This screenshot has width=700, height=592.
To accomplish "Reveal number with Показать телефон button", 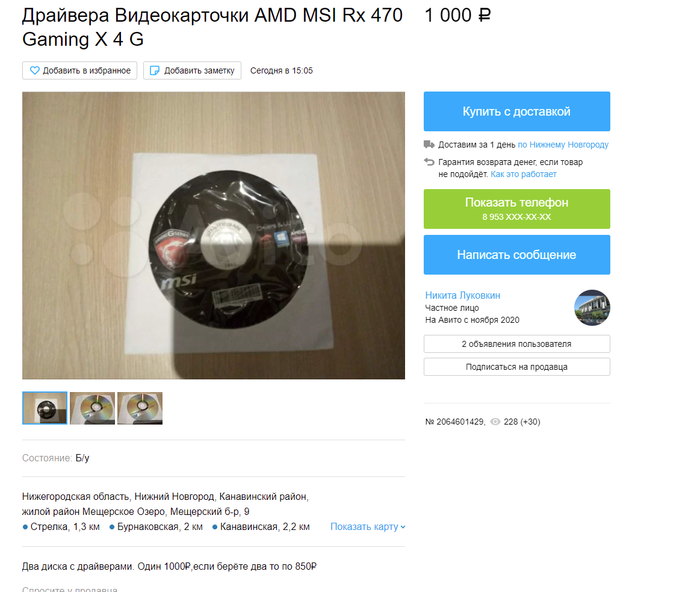I will pyautogui.click(x=517, y=209).
